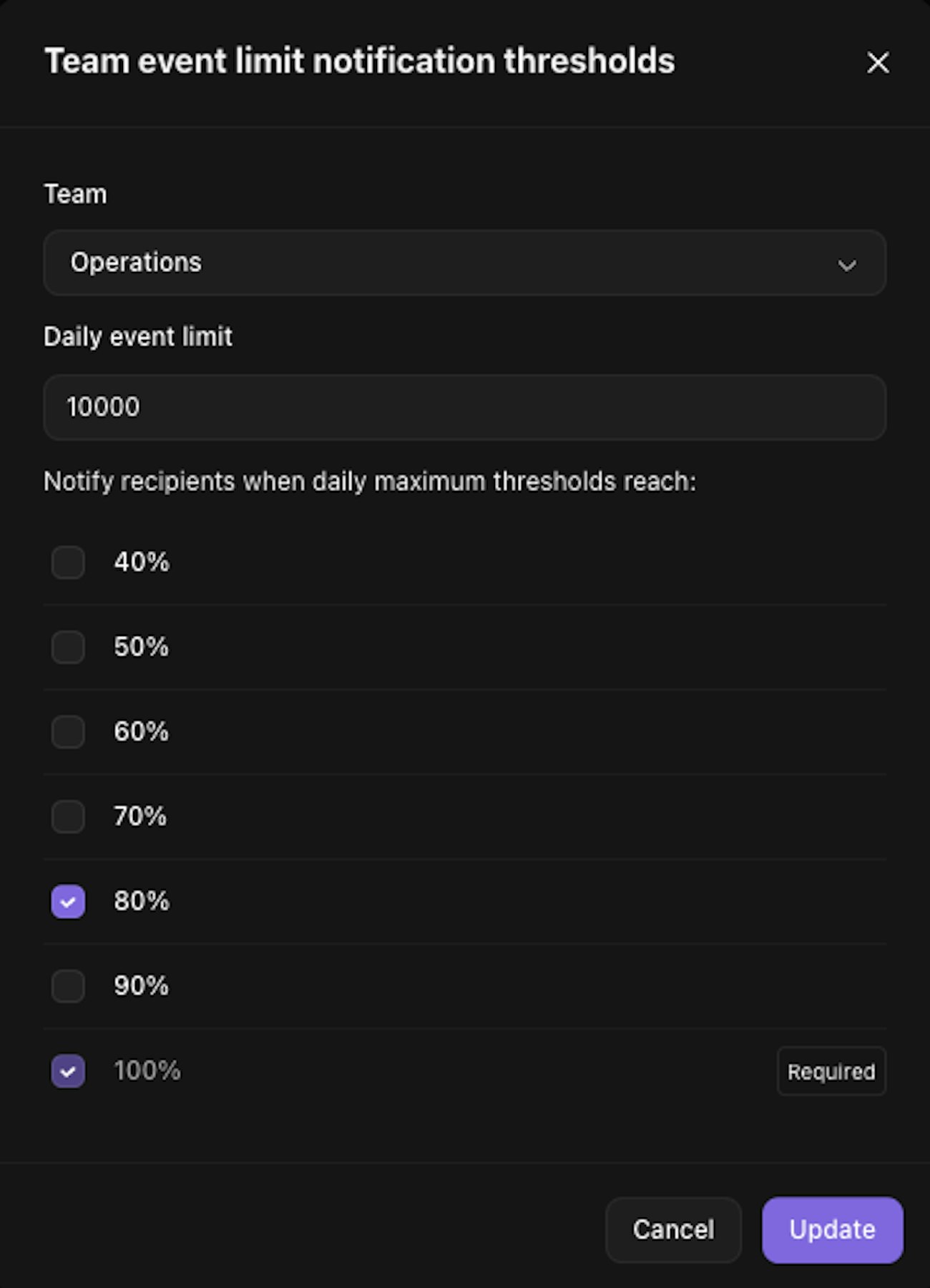The width and height of the screenshot is (930, 1288).
Task: Click the locked 100% threshold checkbox
Action: [68, 1071]
